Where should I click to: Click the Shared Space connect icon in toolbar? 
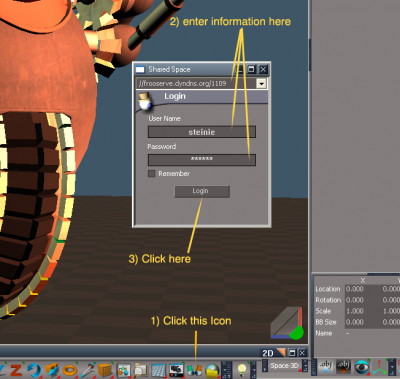[194, 370]
